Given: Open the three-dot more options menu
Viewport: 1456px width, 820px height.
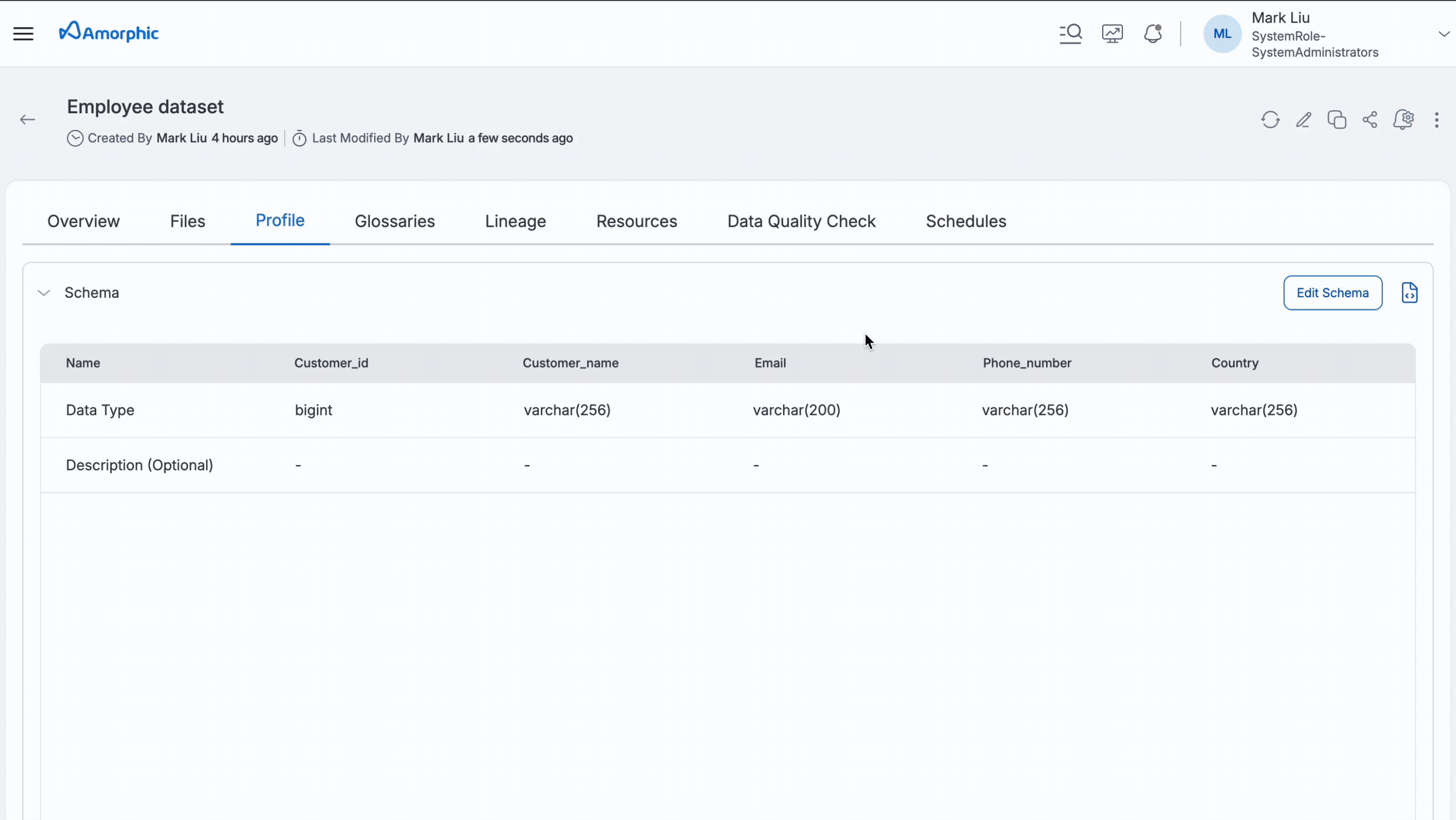Looking at the screenshot, I should pos(1436,120).
